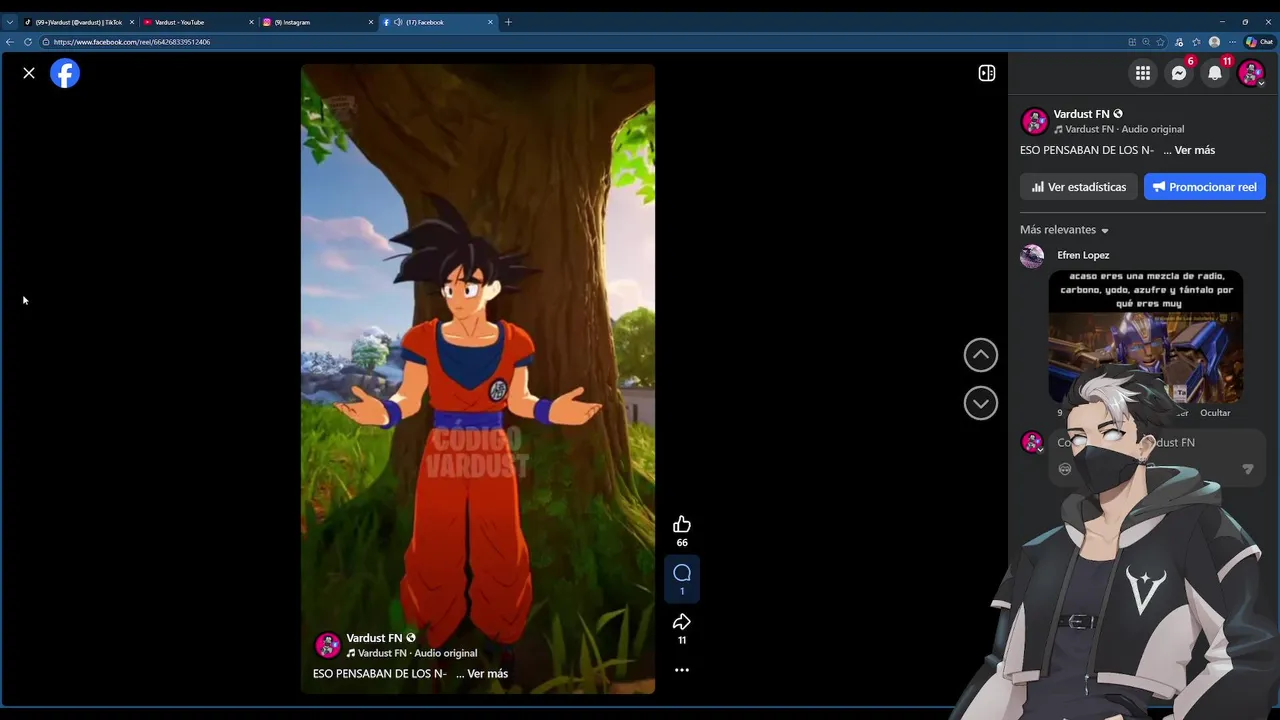Open zoom magnifier in address bar
The height and width of the screenshot is (720, 1280).
1146,42
